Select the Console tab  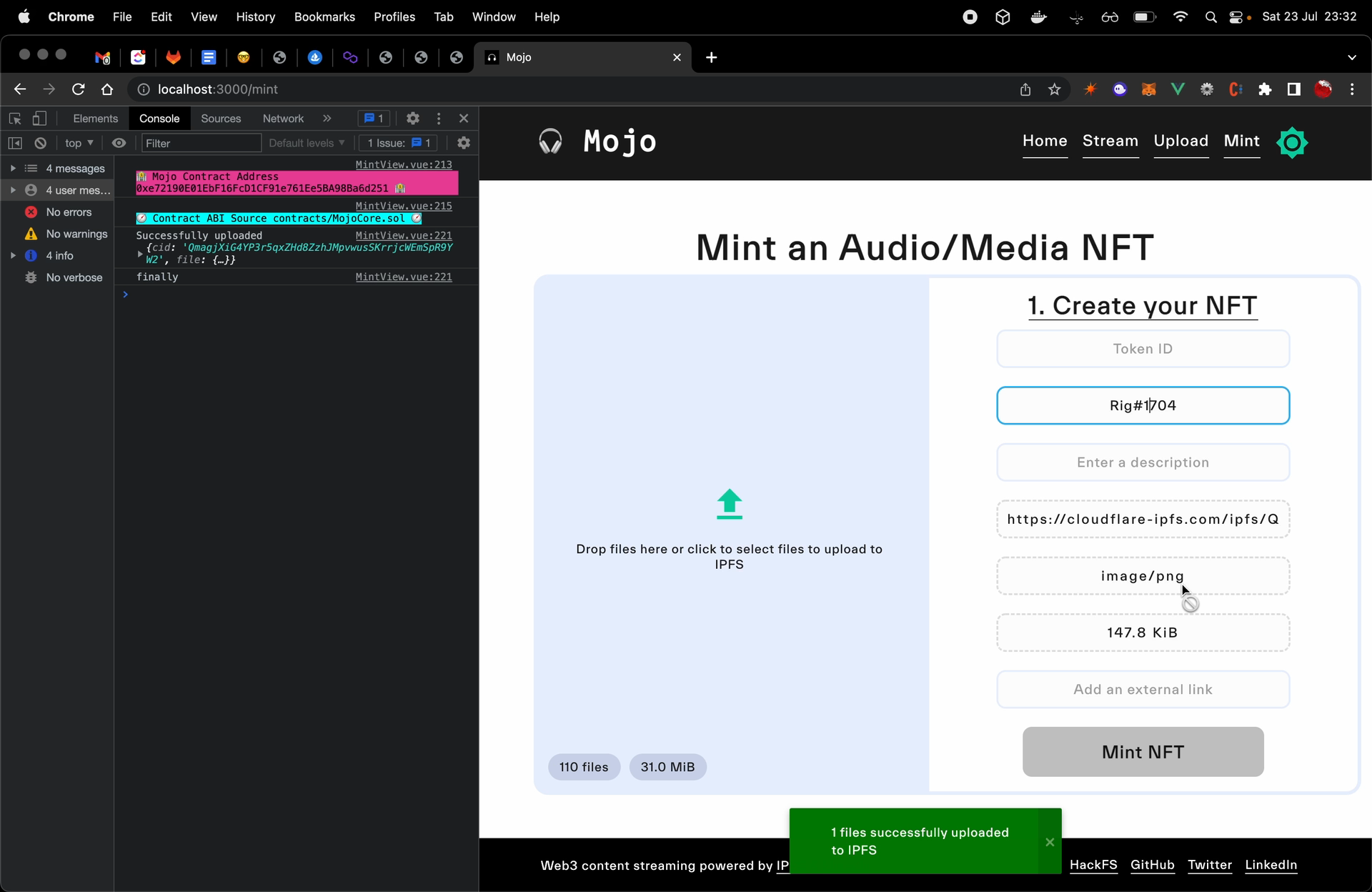coord(159,119)
